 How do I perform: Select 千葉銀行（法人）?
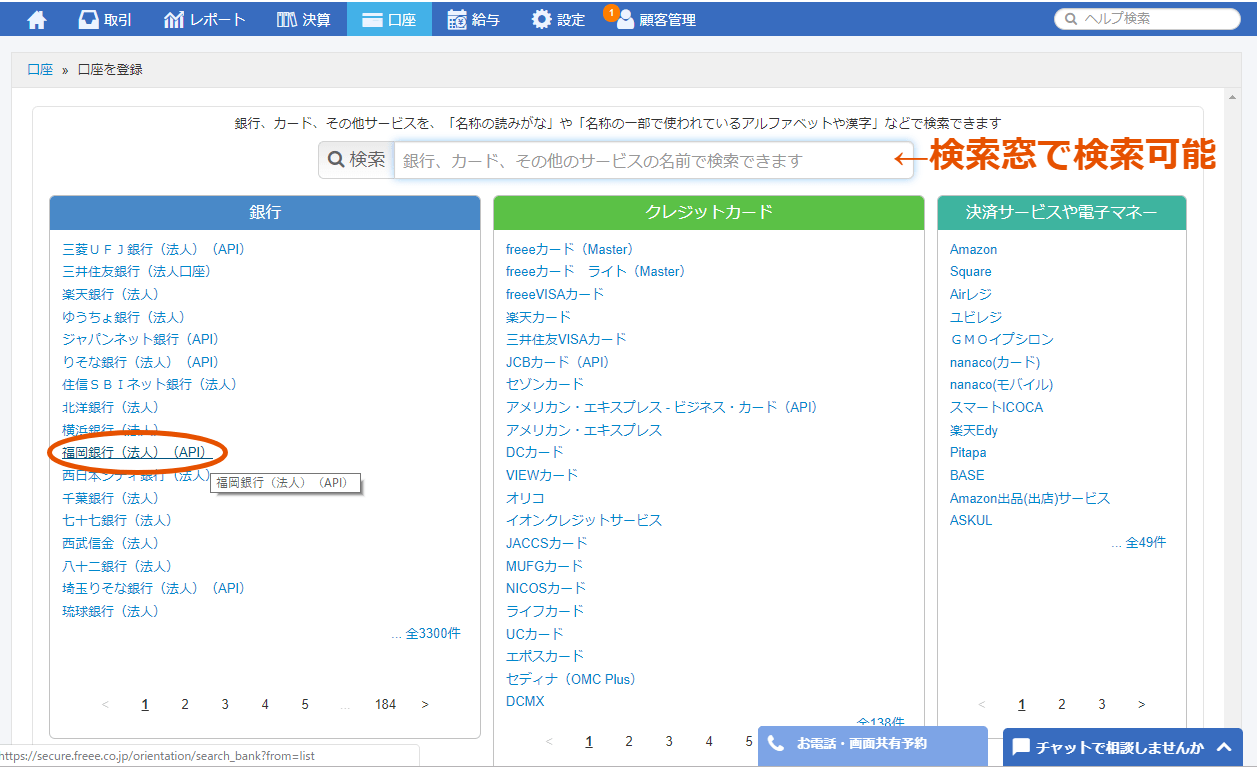coord(110,498)
